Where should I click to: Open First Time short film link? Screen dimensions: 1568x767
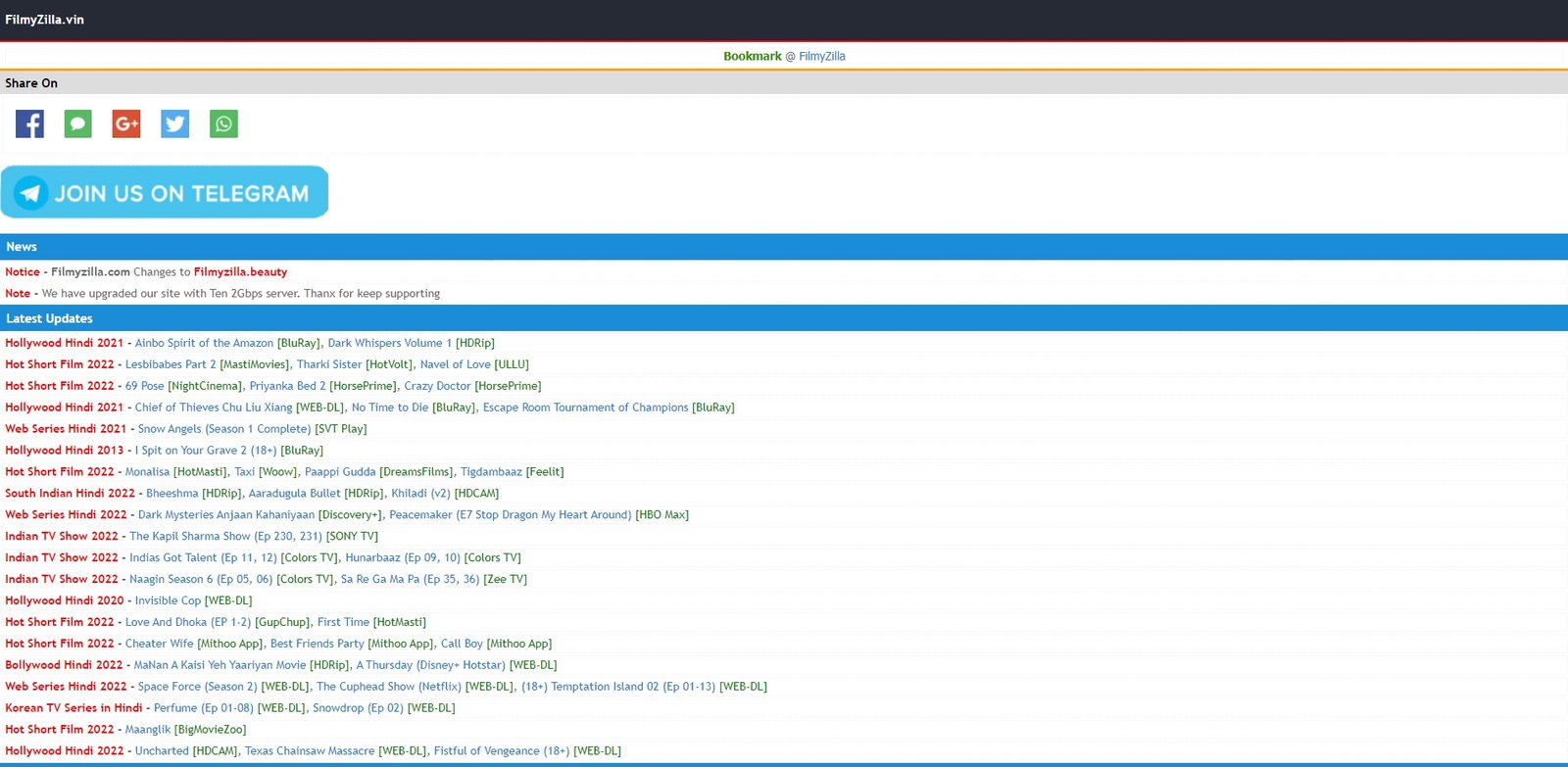tap(343, 623)
